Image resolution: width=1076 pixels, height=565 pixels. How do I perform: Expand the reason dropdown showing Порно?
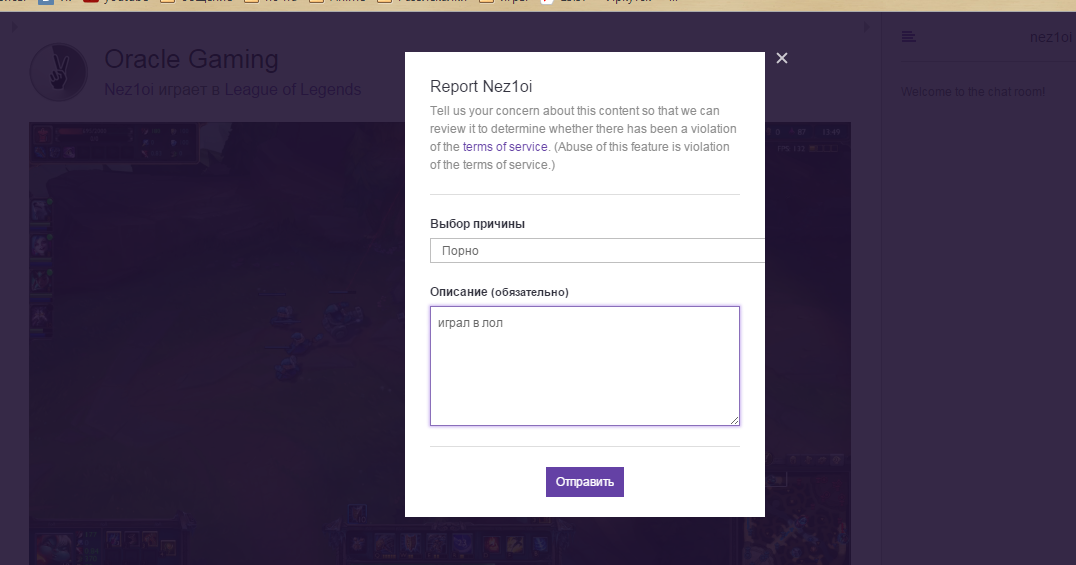coord(597,251)
